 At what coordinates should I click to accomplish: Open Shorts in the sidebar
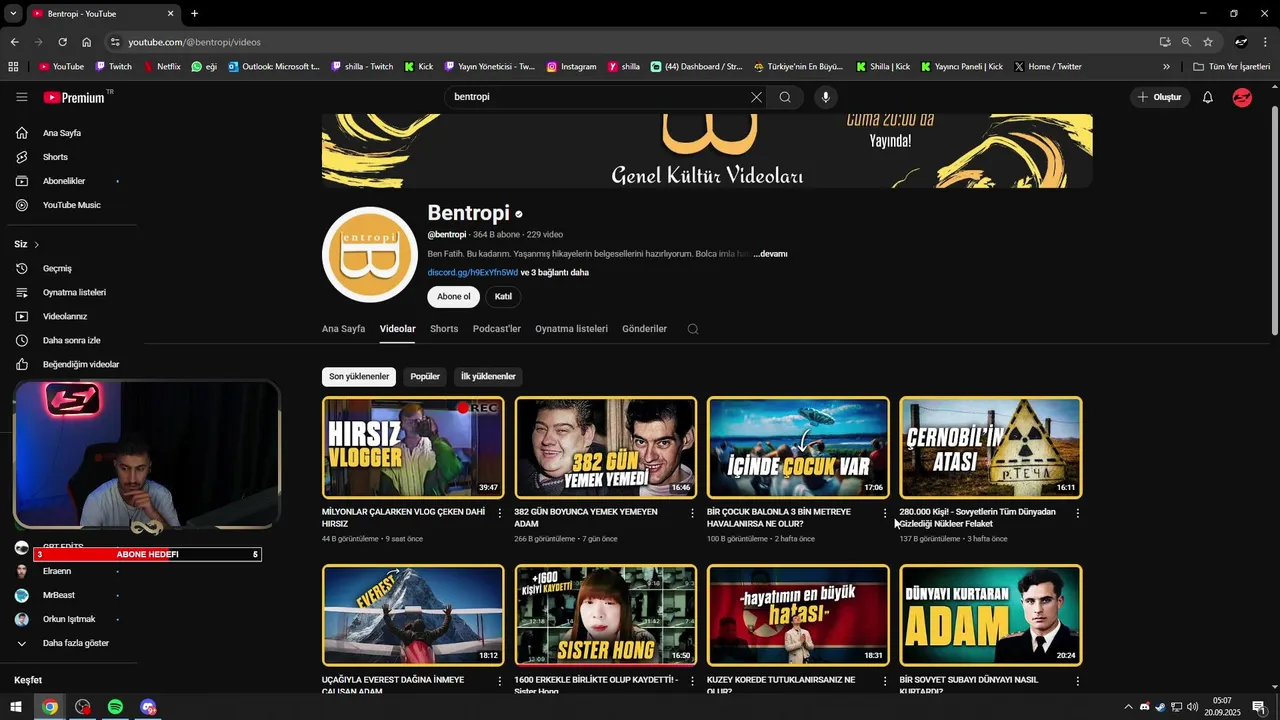coord(55,157)
